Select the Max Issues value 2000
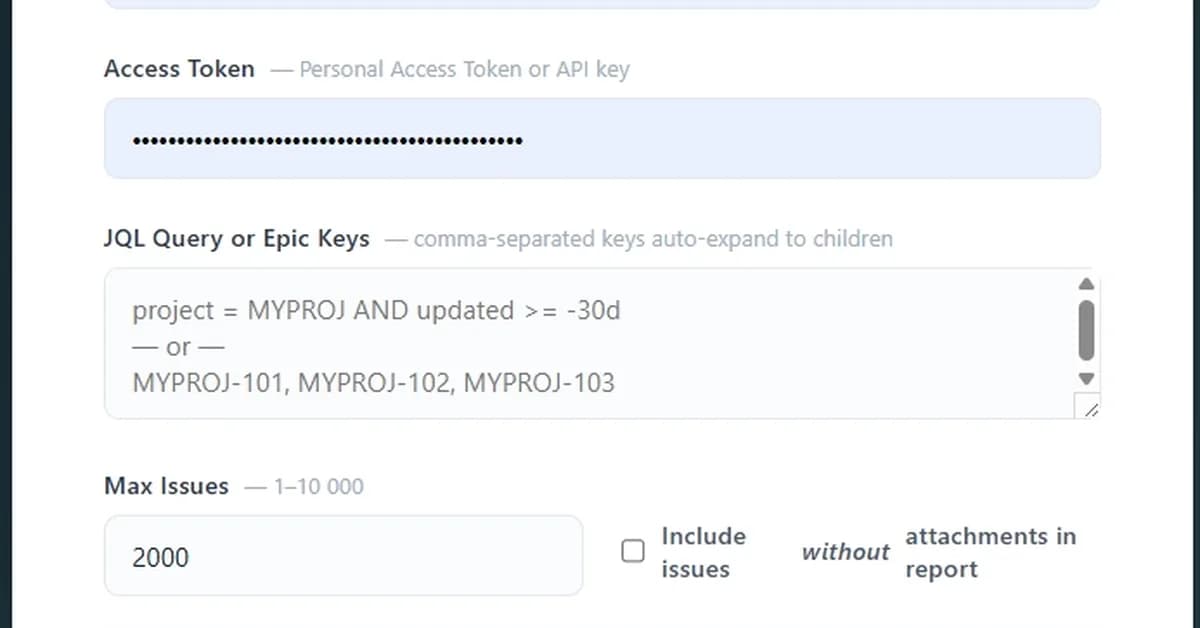The image size is (1200, 628). coord(160,557)
